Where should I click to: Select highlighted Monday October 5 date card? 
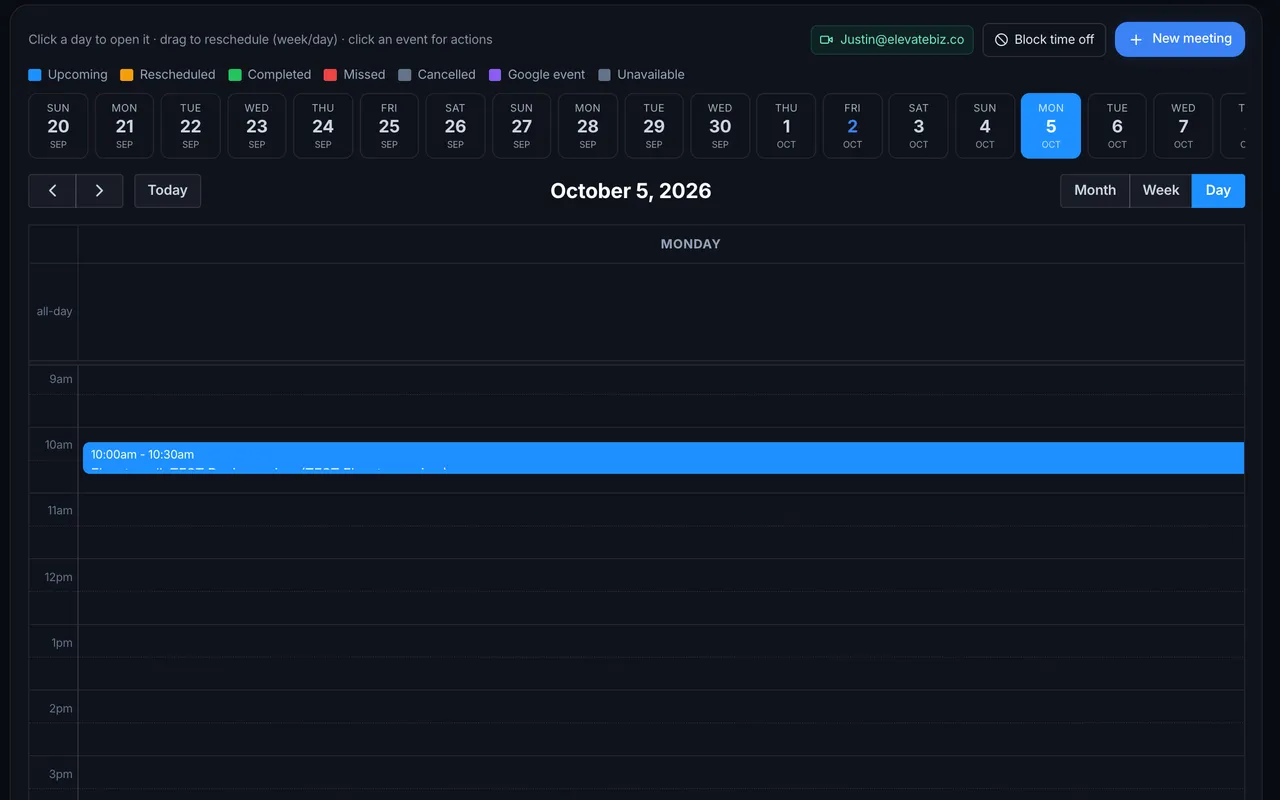click(x=1051, y=126)
